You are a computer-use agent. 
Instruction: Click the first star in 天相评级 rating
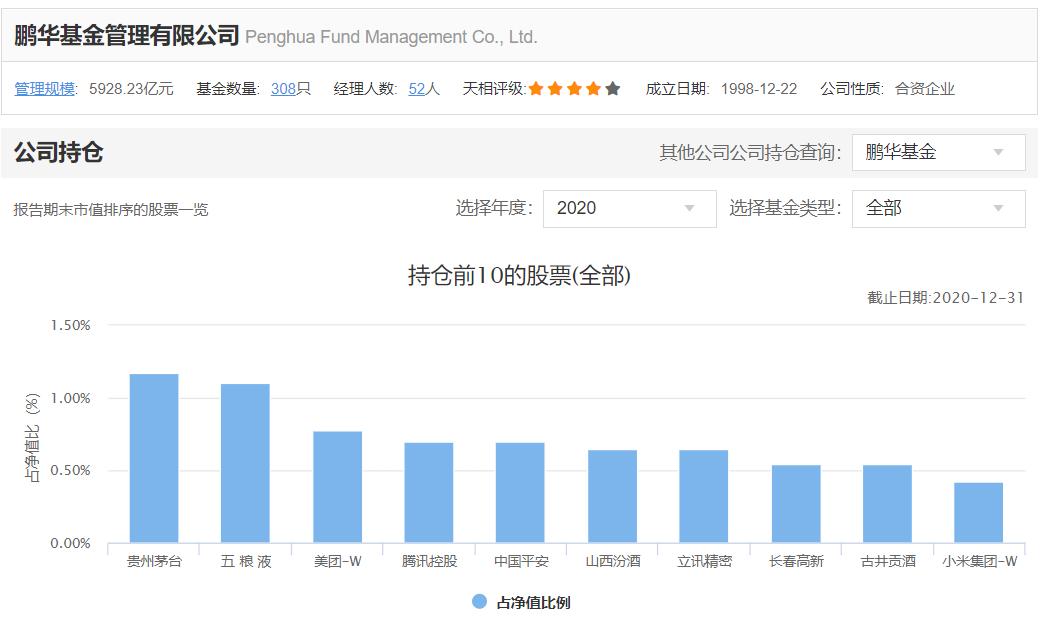coord(534,88)
